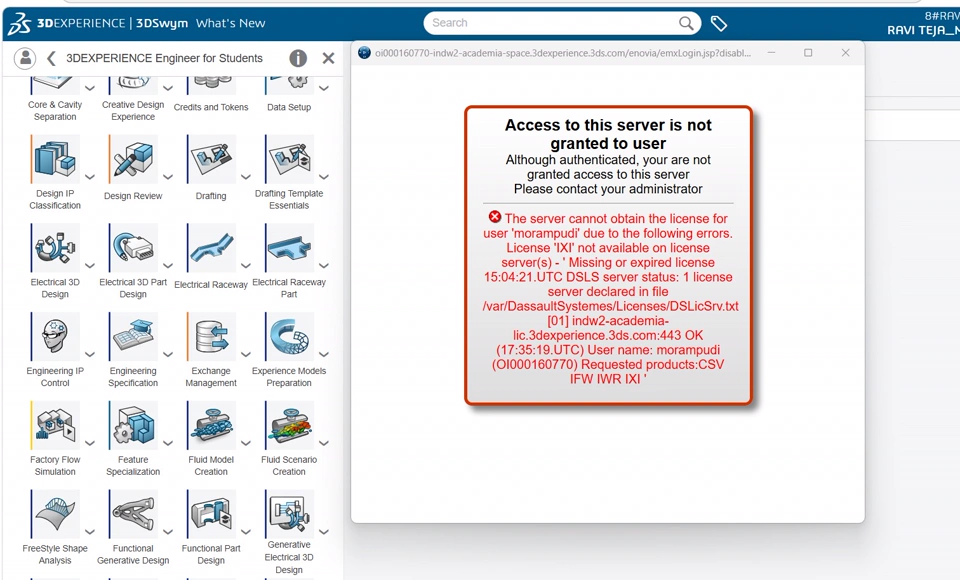Open Experience Models Preparation app
Viewport: 960px width, 580px height.
pos(290,337)
